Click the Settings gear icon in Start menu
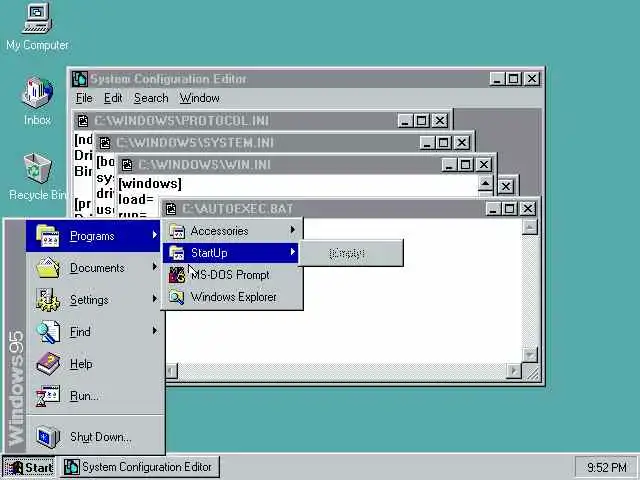Viewport: 640px width, 480px height. click(x=48, y=300)
